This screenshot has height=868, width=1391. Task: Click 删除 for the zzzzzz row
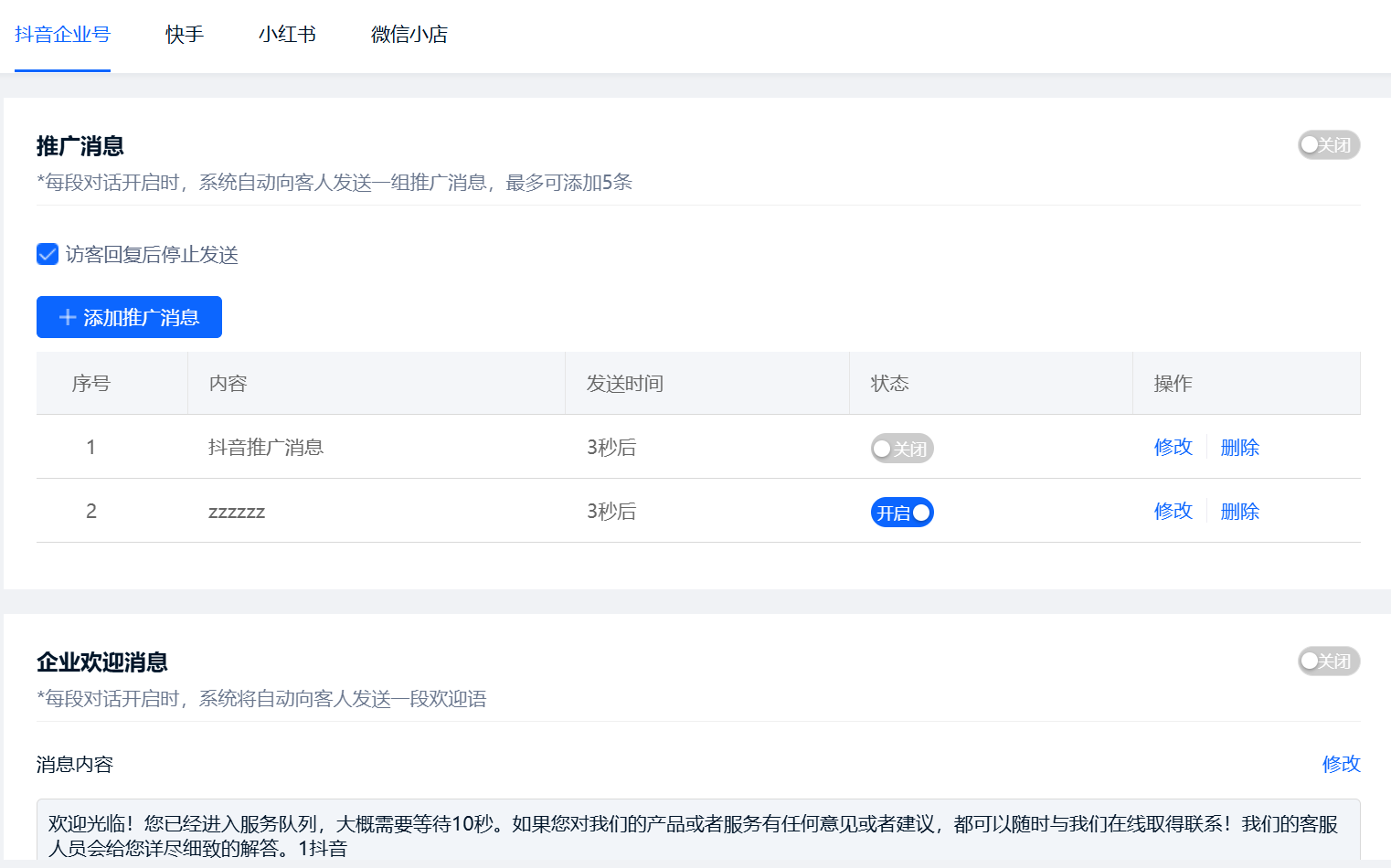pos(1239,512)
